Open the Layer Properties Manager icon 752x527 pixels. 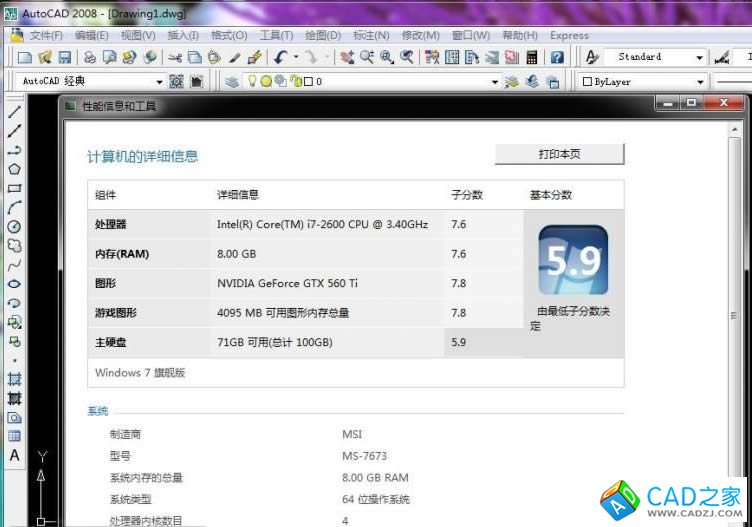(232, 82)
